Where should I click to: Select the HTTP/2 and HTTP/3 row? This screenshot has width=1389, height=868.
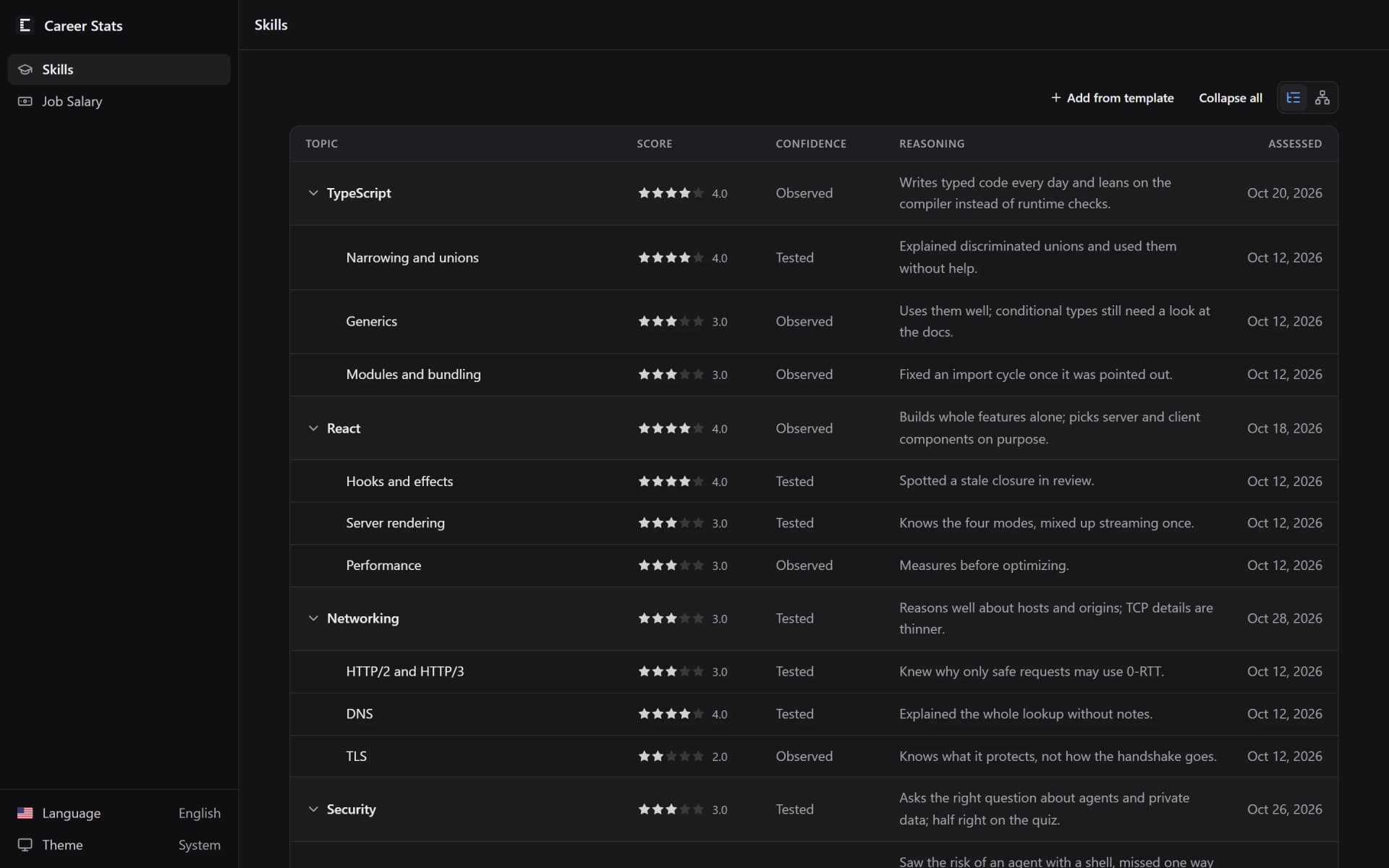click(x=814, y=672)
